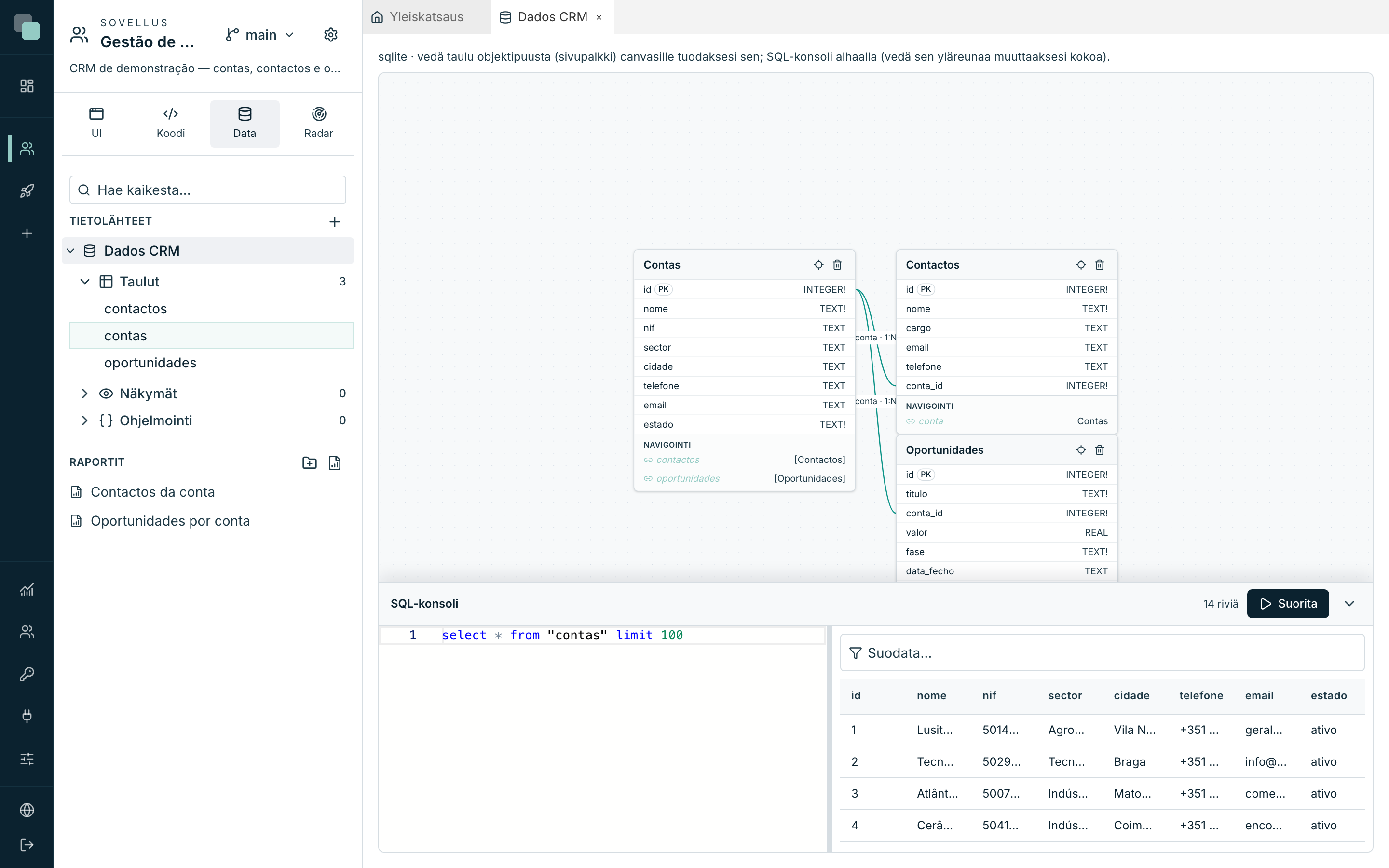The width and height of the screenshot is (1389, 868).
Task: Remove the Oportunidades card with trash icon
Action: [x=1100, y=450]
